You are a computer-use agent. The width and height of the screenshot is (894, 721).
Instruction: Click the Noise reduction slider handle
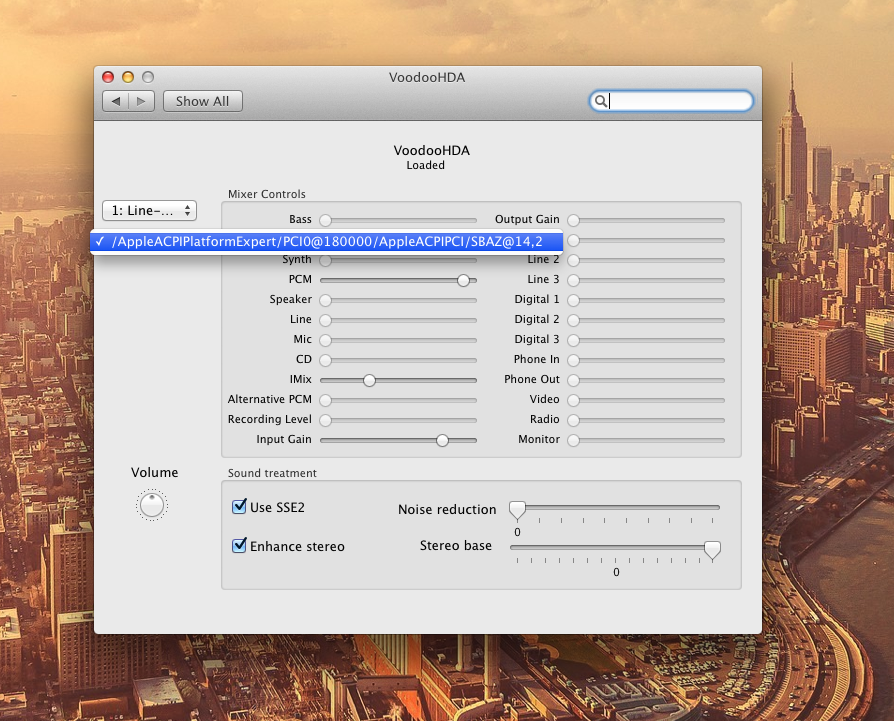coord(517,510)
